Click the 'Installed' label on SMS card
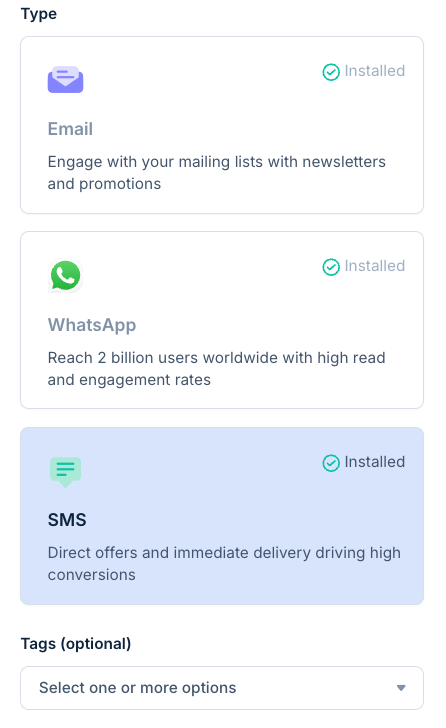Image resolution: width=446 pixels, height=728 pixels. pos(375,462)
